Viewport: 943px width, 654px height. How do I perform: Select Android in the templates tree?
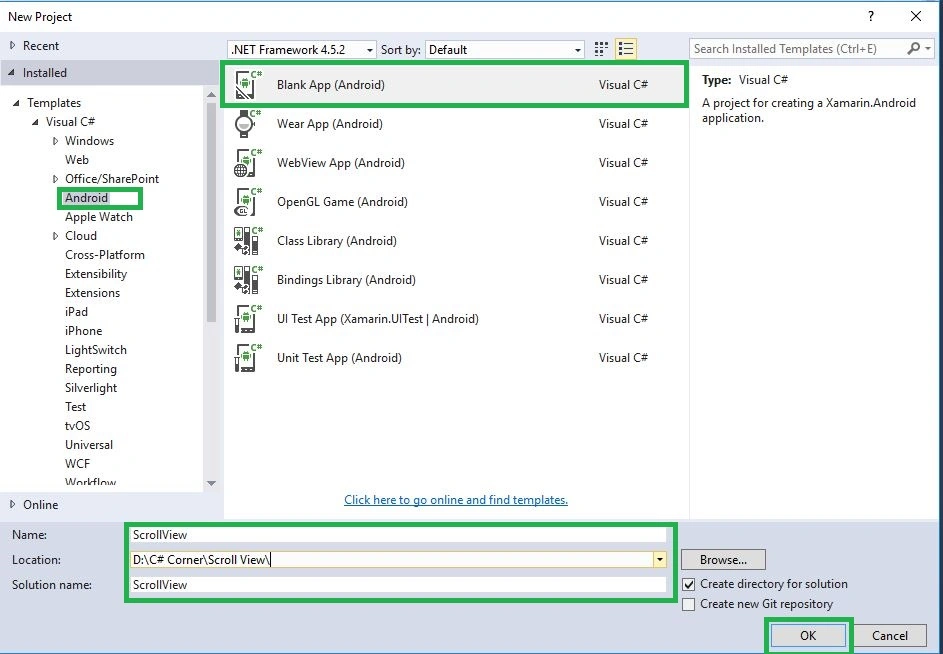pyautogui.click(x=87, y=198)
